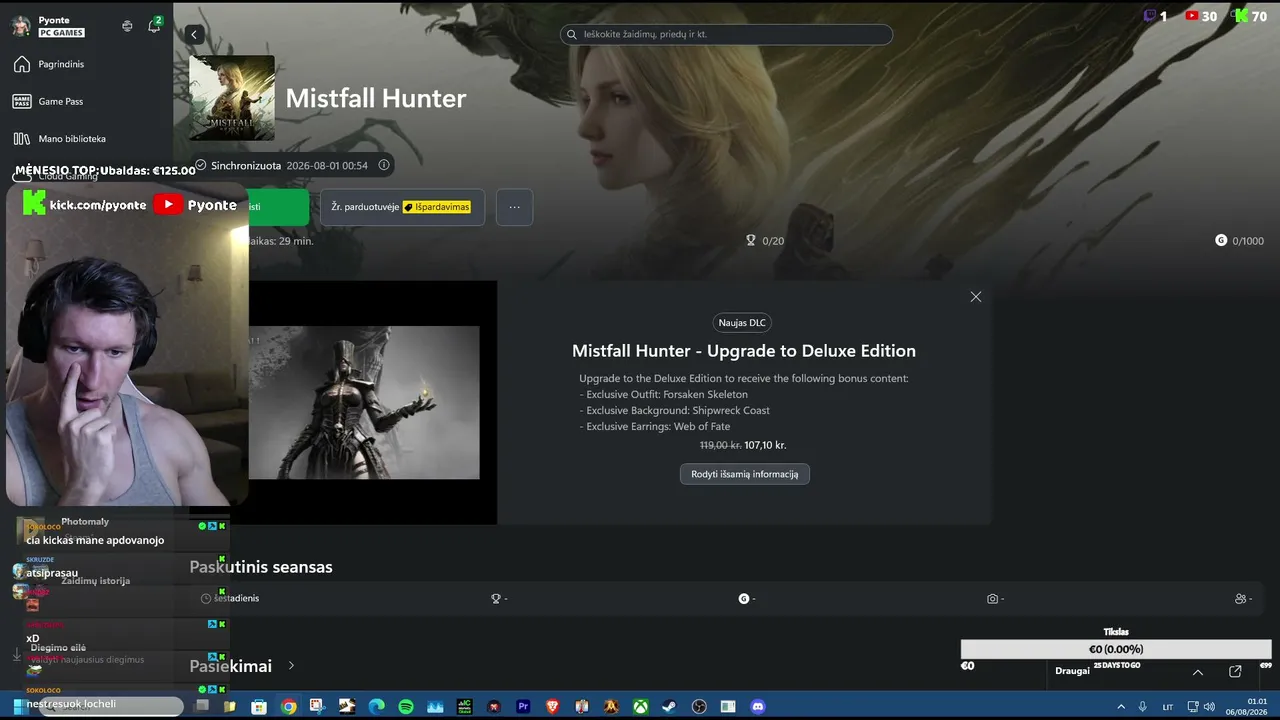The height and width of the screenshot is (720, 1280).
Task: Click the Gamerscore 0/1000 icon
Action: [x=1221, y=241]
